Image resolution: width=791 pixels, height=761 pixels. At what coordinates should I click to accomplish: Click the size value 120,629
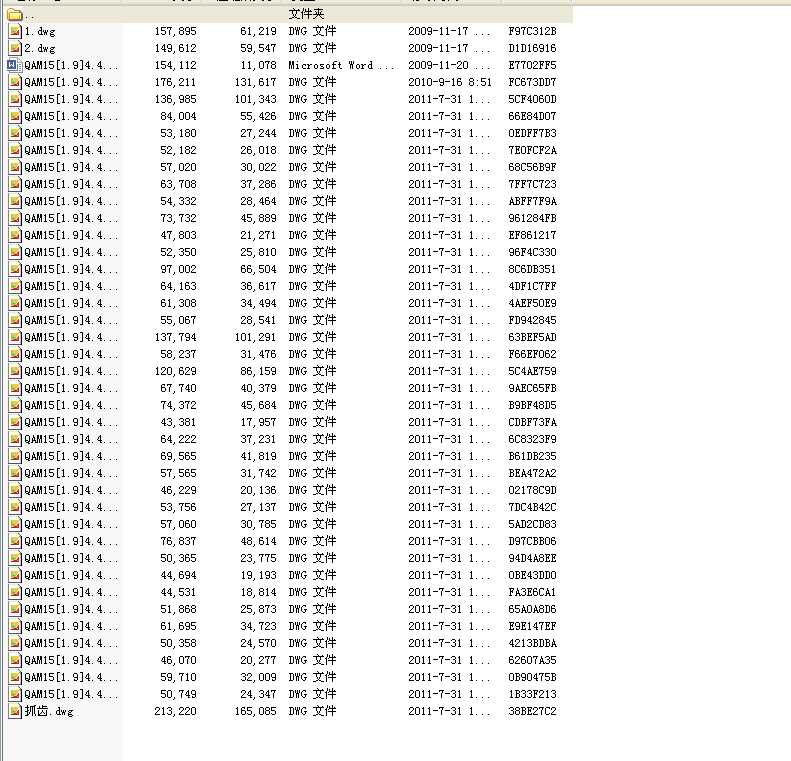(175, 371)
